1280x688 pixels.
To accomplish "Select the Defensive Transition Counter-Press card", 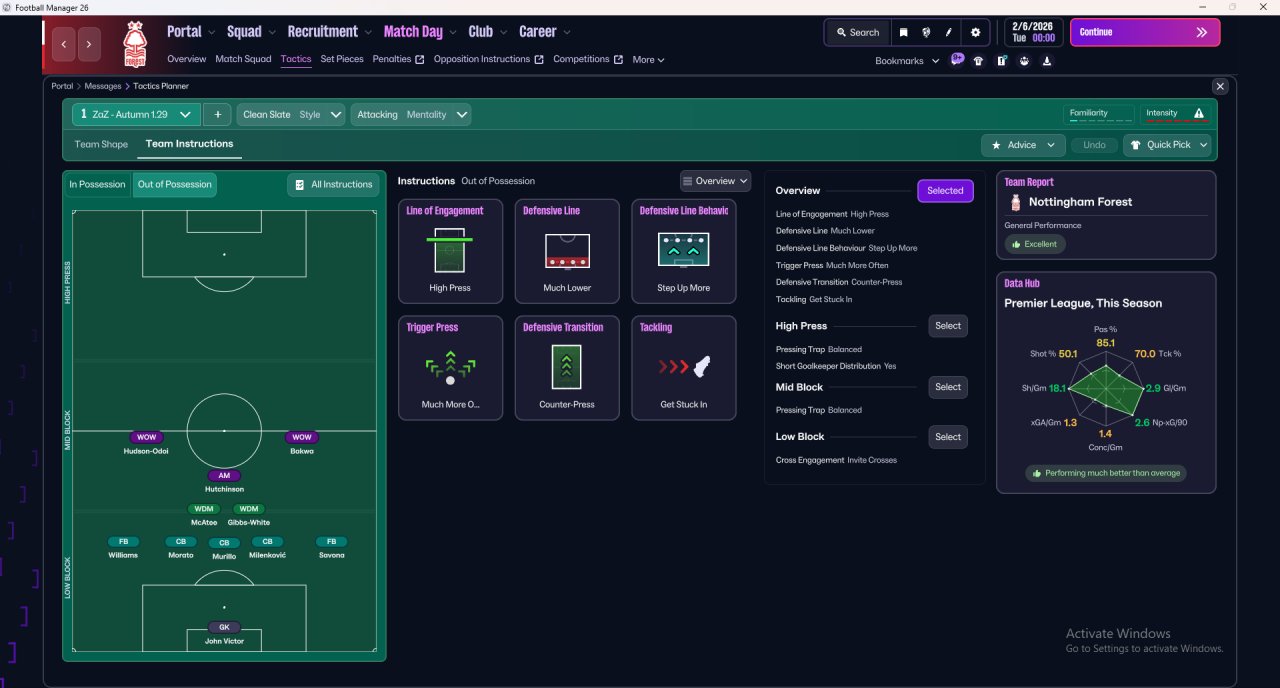I will coord(567,368).
